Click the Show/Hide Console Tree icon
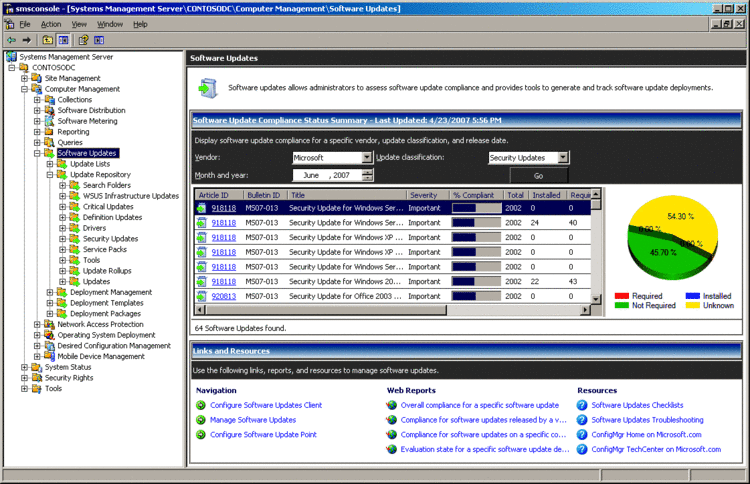 point(63,40)
